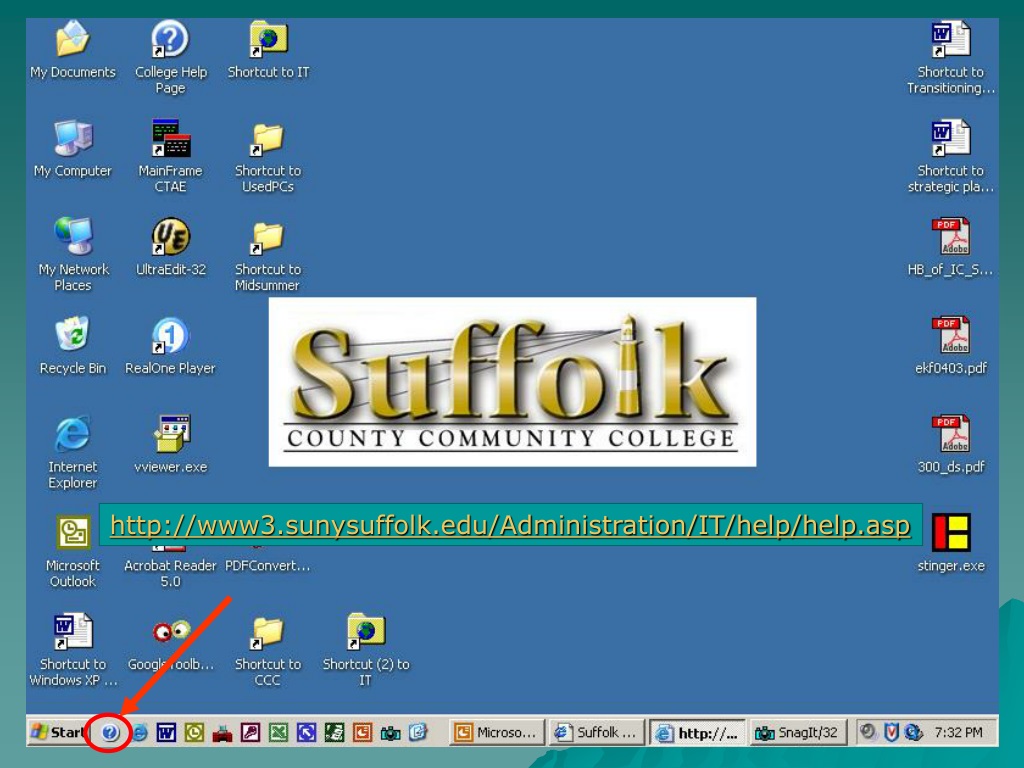
Task: Switch to the Microso... PowerPoint taskbar button
Action: (496, 733)
